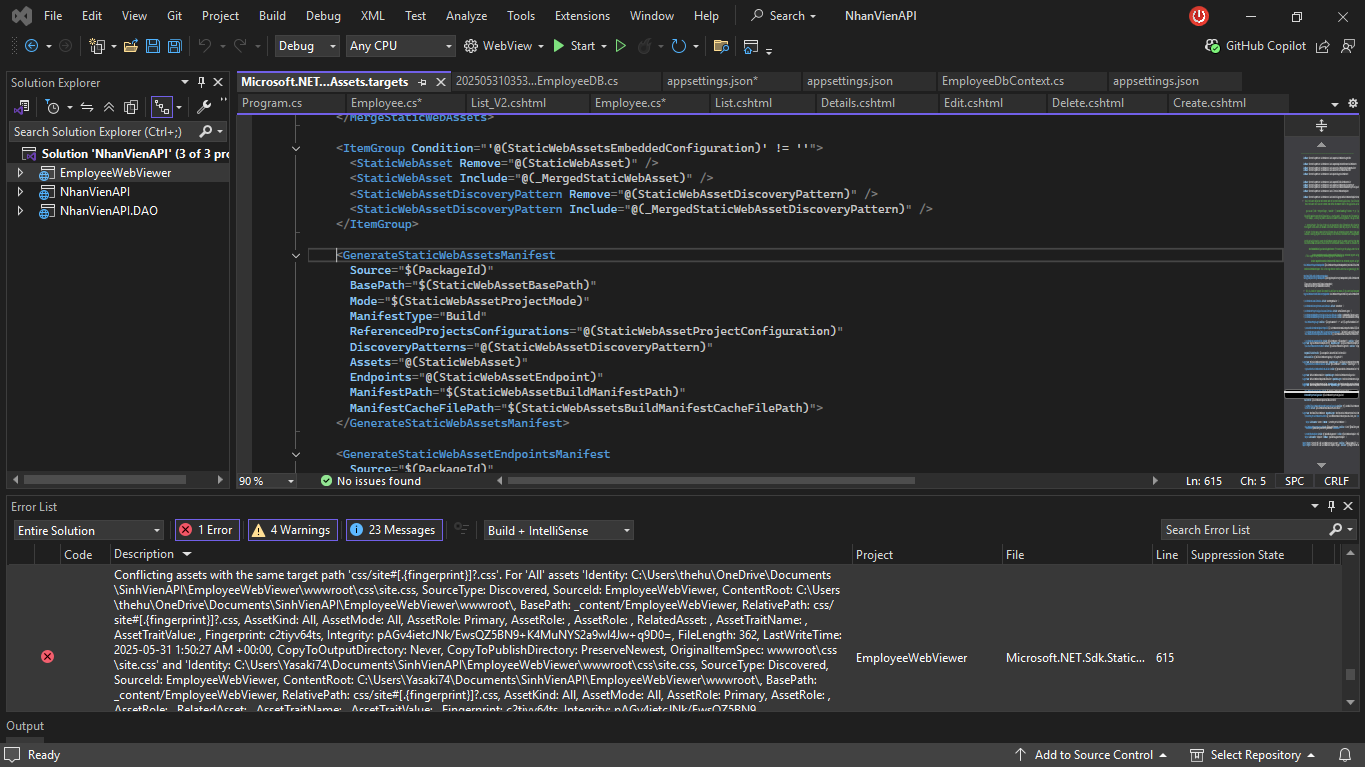Image resolution: width=1365 pixels, height=767 pixels.
Task: Open the Extensions menu
Action: click(x=582, y=16)
